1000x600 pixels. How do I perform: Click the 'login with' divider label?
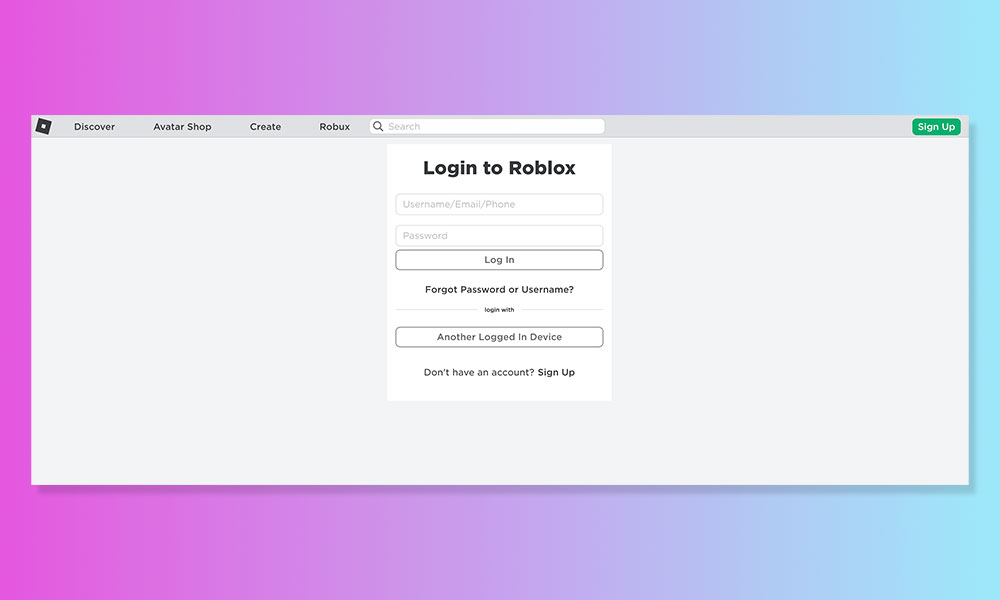pyautogui.click(x=499, y=310)
